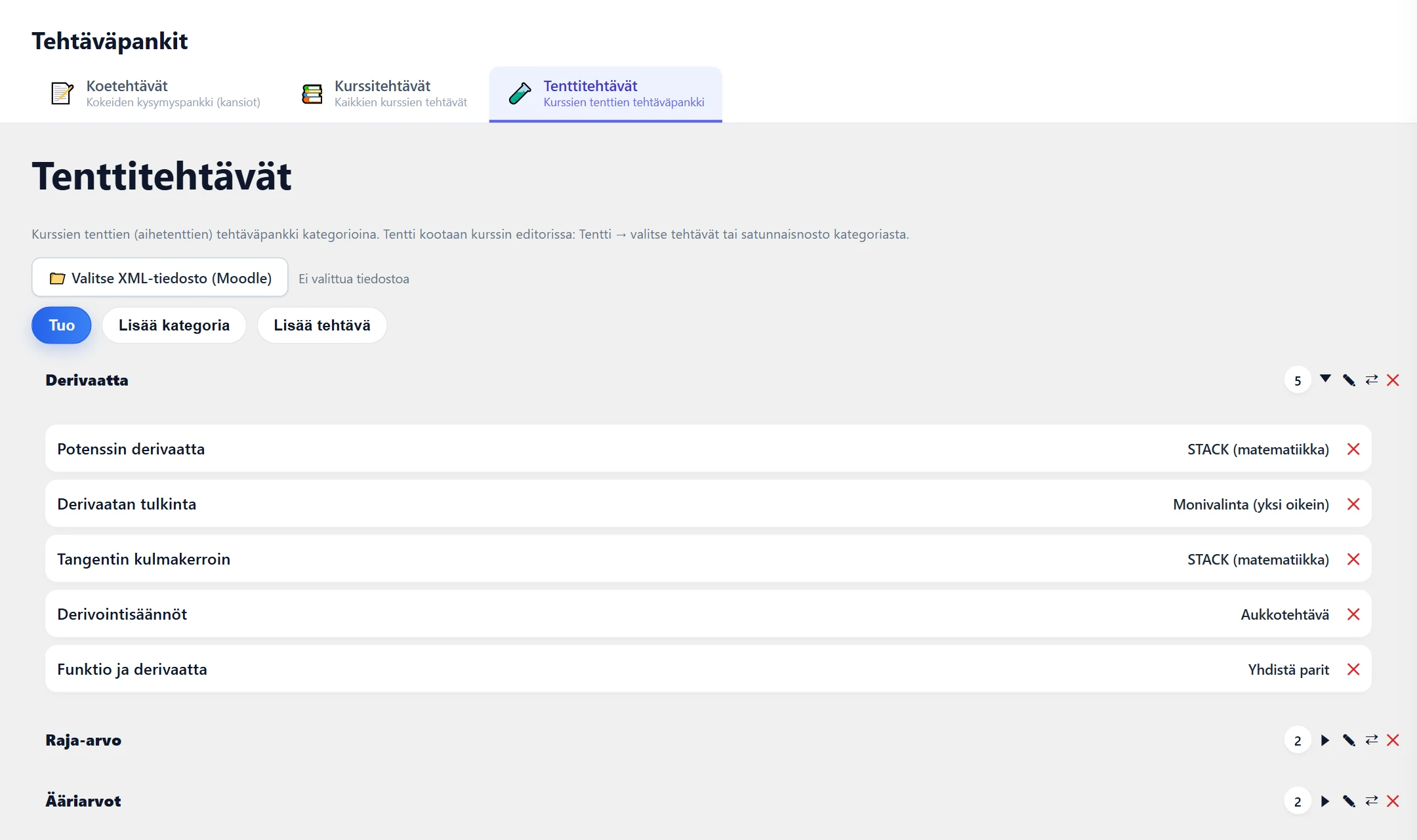Open the Tangentin kulmakerroin task row
This screenshot has height=840, width=1417.
coord(708,559)
